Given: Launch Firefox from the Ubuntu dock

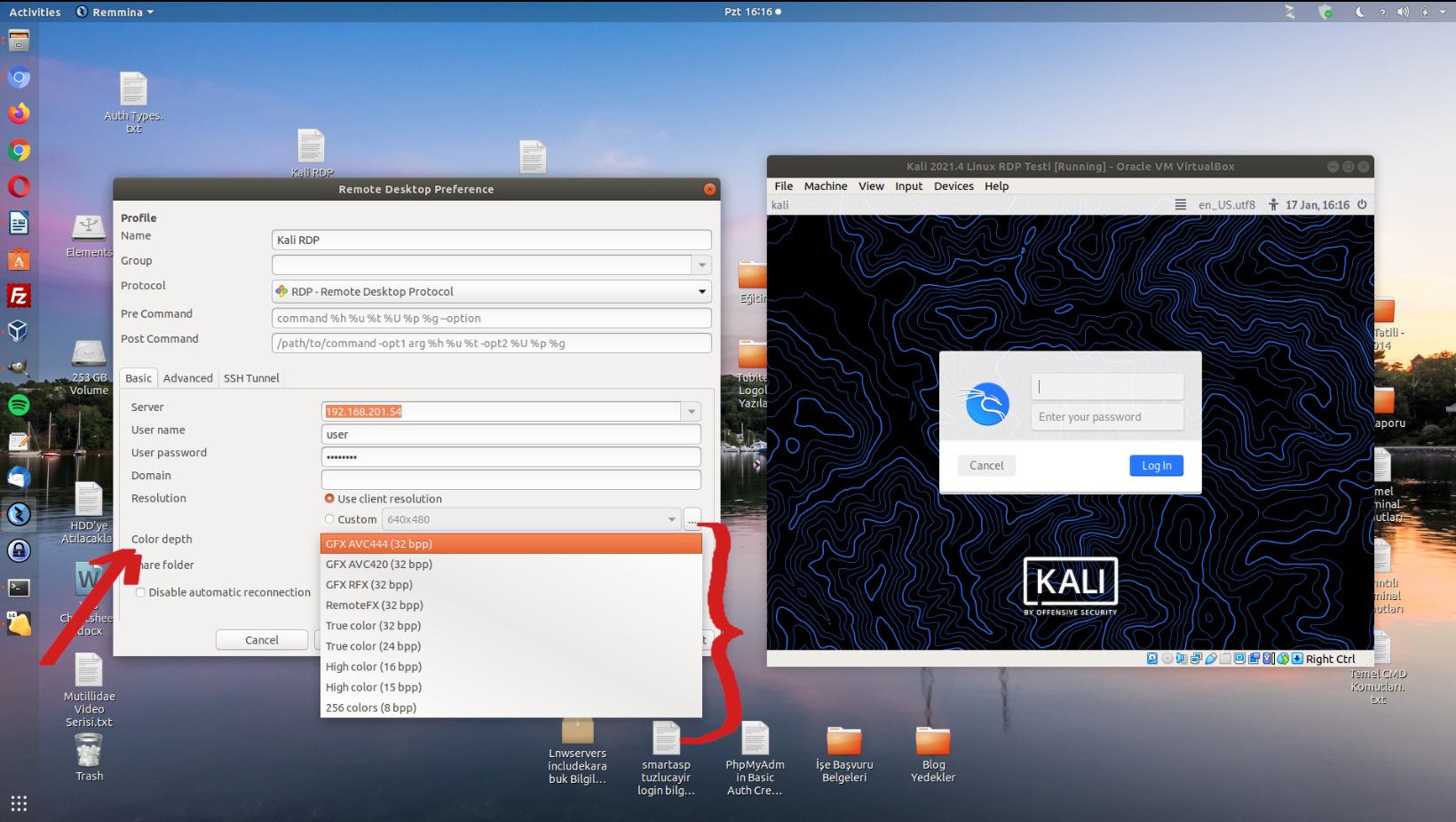Looking at the screenshot, I should coord(19,114).
